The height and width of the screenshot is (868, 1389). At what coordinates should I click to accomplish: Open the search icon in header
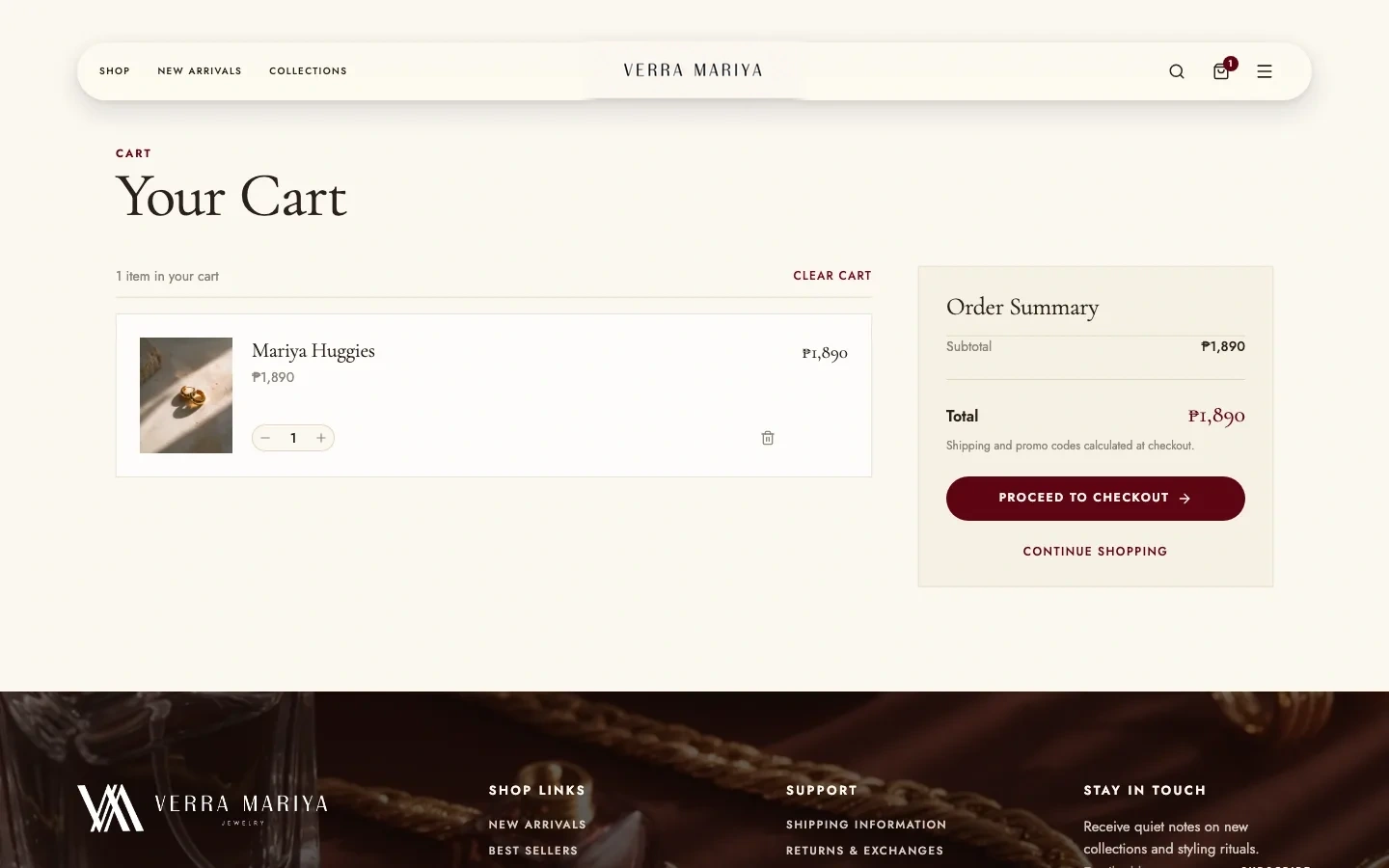pos(1177,71)
